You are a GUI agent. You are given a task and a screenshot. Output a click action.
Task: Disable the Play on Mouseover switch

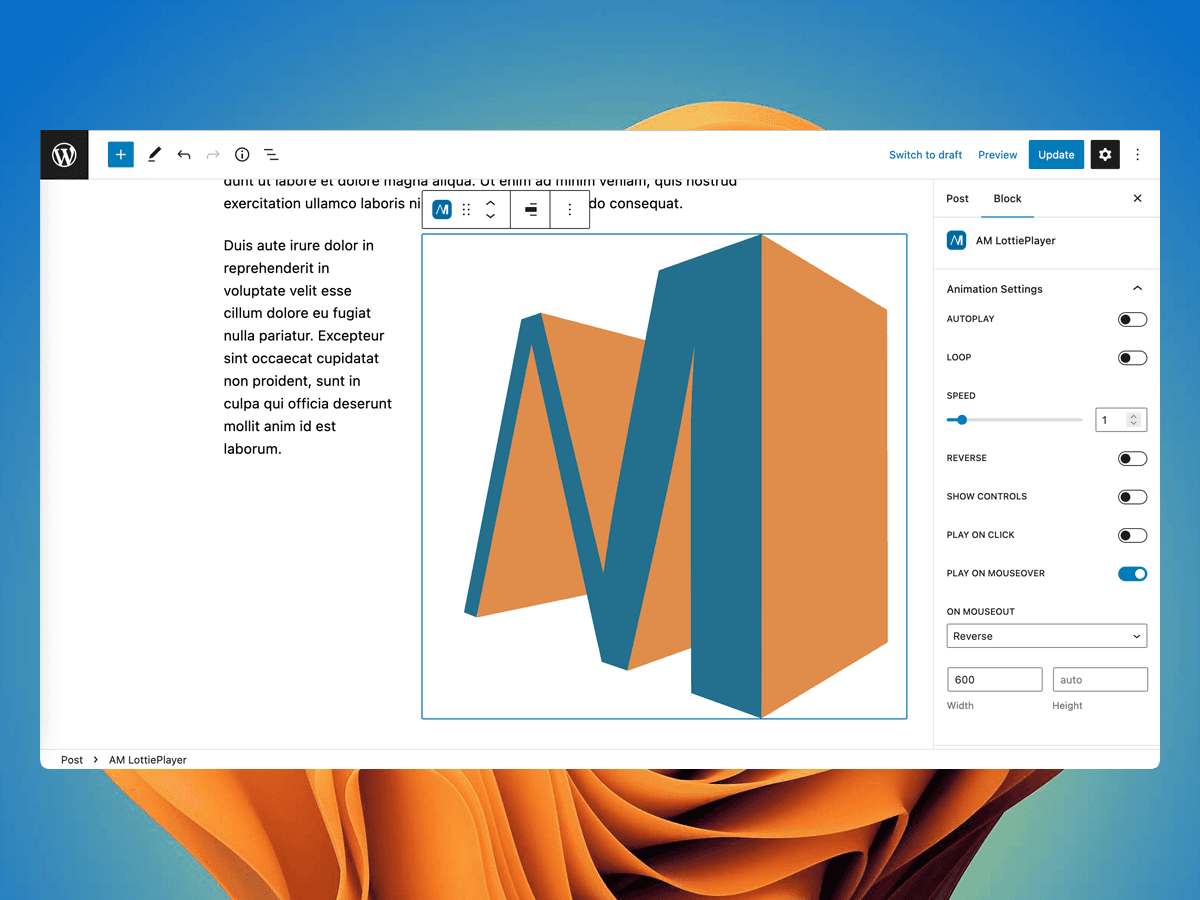tap(1132, 574)
